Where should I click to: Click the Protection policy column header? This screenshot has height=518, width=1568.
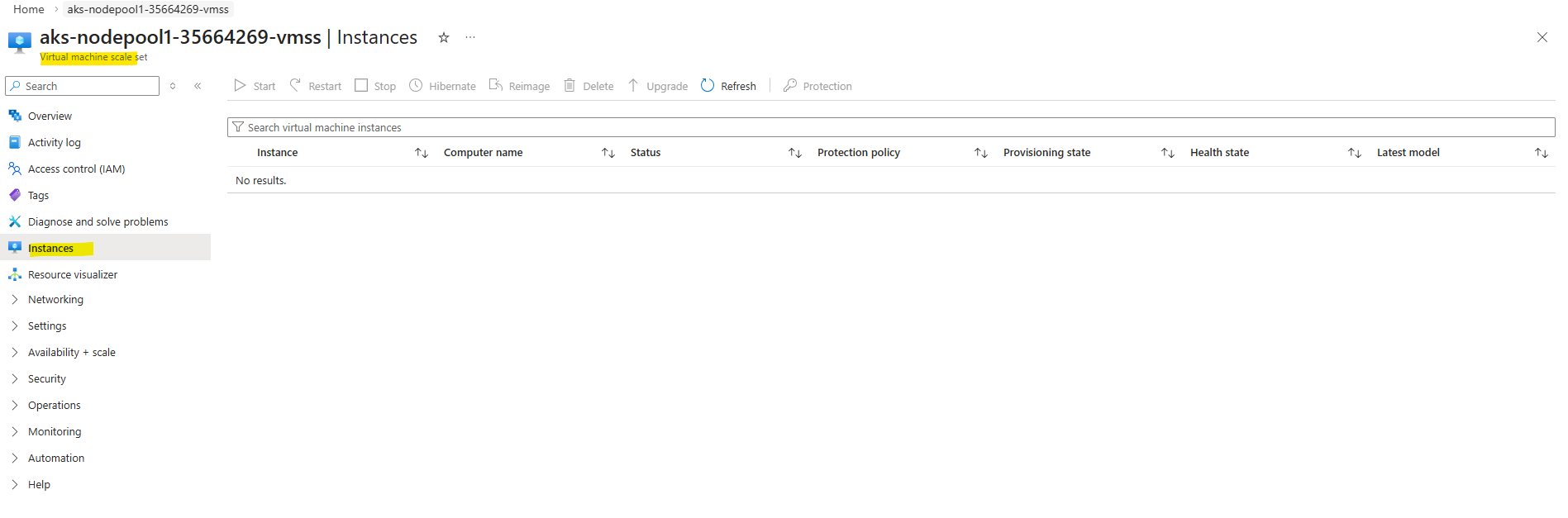[x=858, y=153]
